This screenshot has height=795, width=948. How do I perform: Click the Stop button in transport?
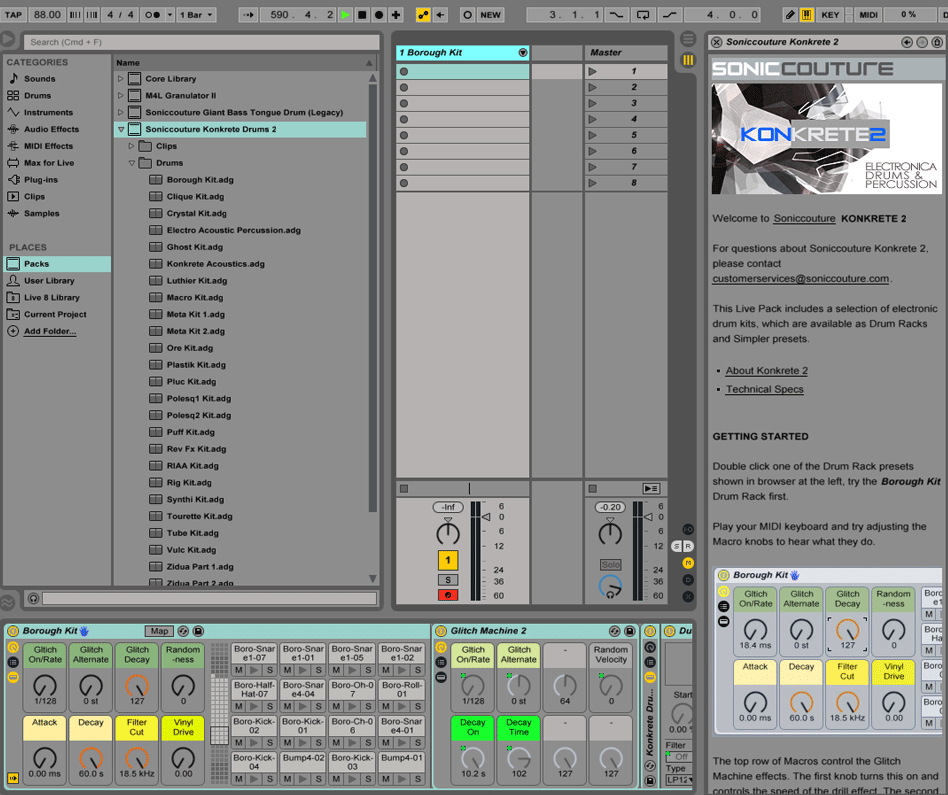[362, 15]
